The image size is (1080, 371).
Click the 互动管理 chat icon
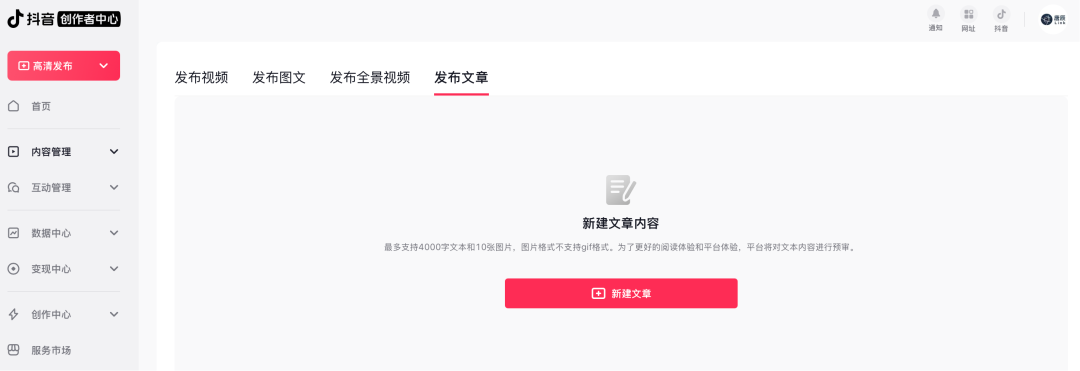(x=13, y=187)
